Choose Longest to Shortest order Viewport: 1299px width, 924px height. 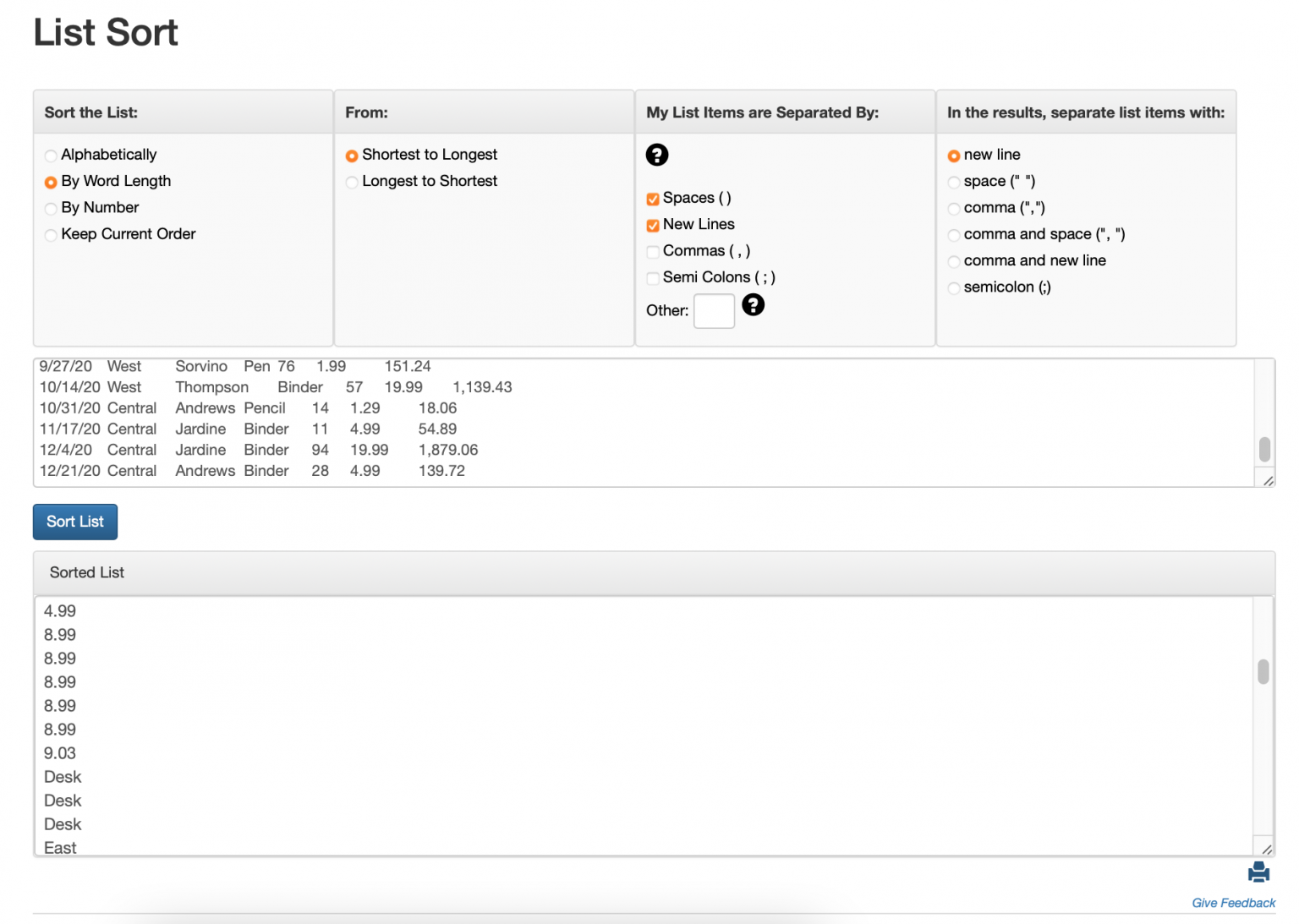tap(352, 182)
